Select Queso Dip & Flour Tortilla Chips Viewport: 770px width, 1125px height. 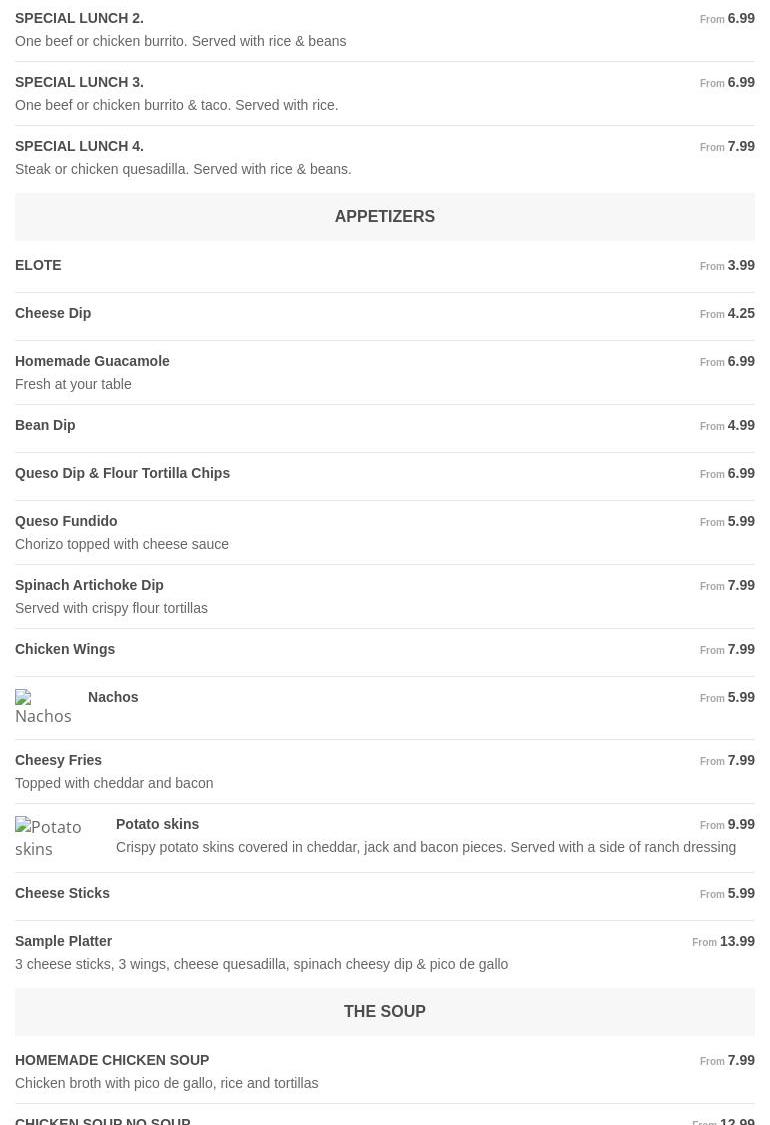click(122, 473)
